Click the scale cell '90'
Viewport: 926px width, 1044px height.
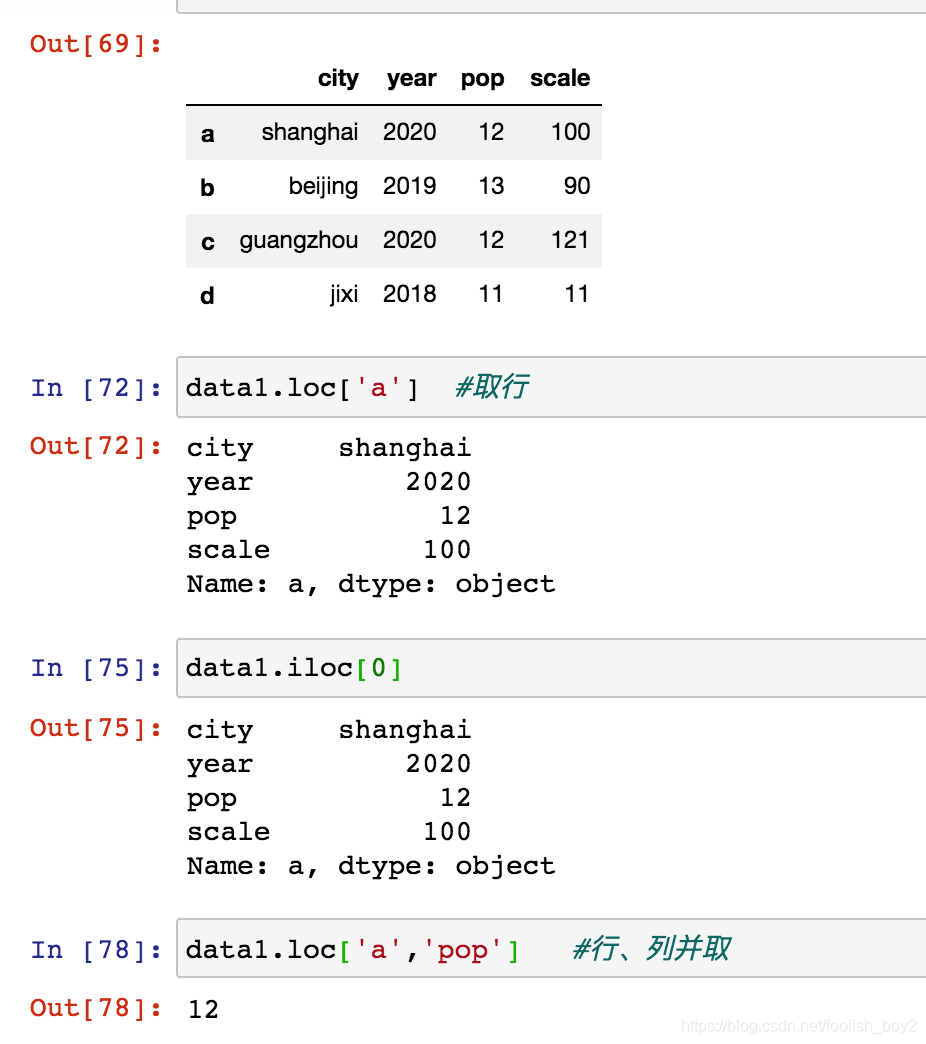click(577, 186)
